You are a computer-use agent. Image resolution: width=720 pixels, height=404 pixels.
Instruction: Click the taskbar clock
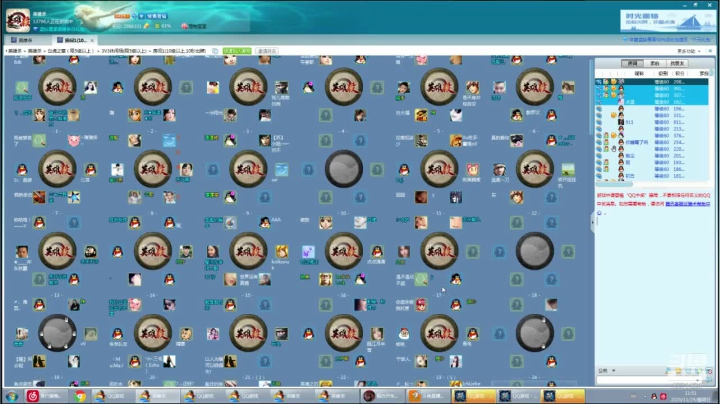pos(691,396)
